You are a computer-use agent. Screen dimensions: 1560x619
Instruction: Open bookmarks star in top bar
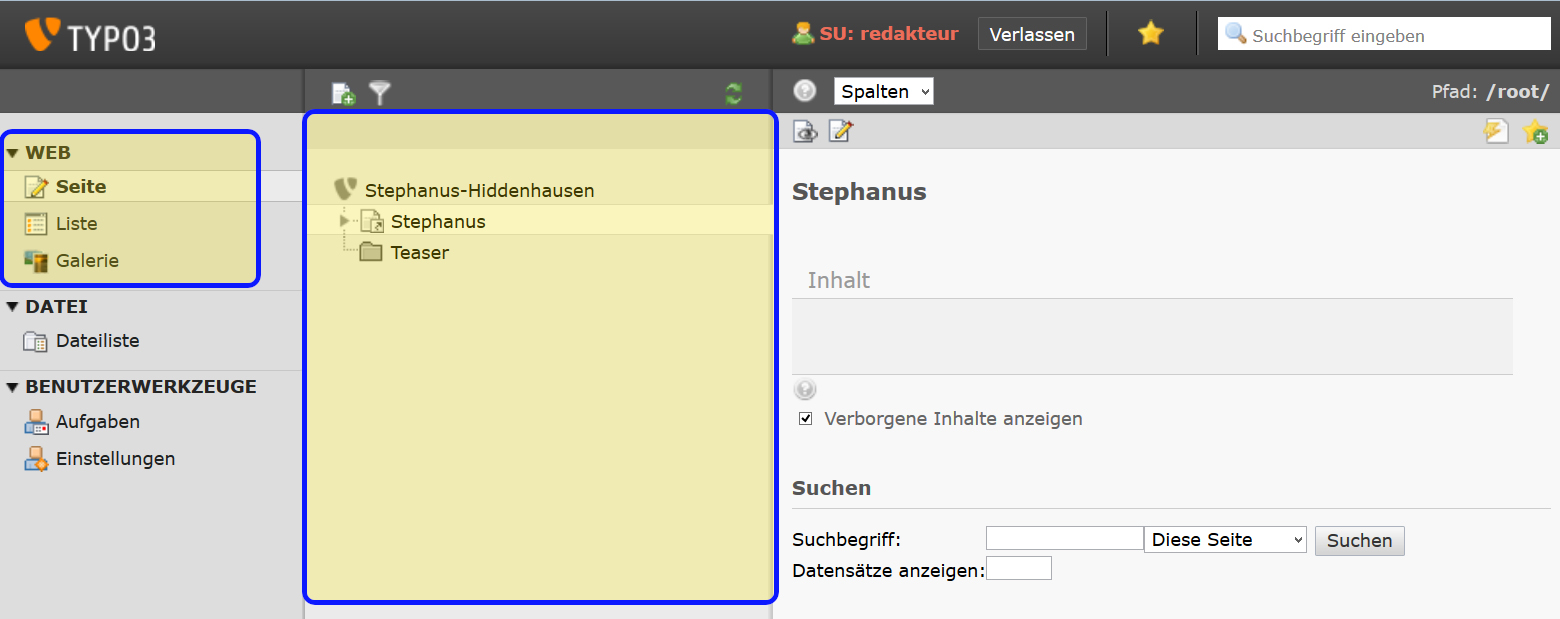click(1151, 34)
